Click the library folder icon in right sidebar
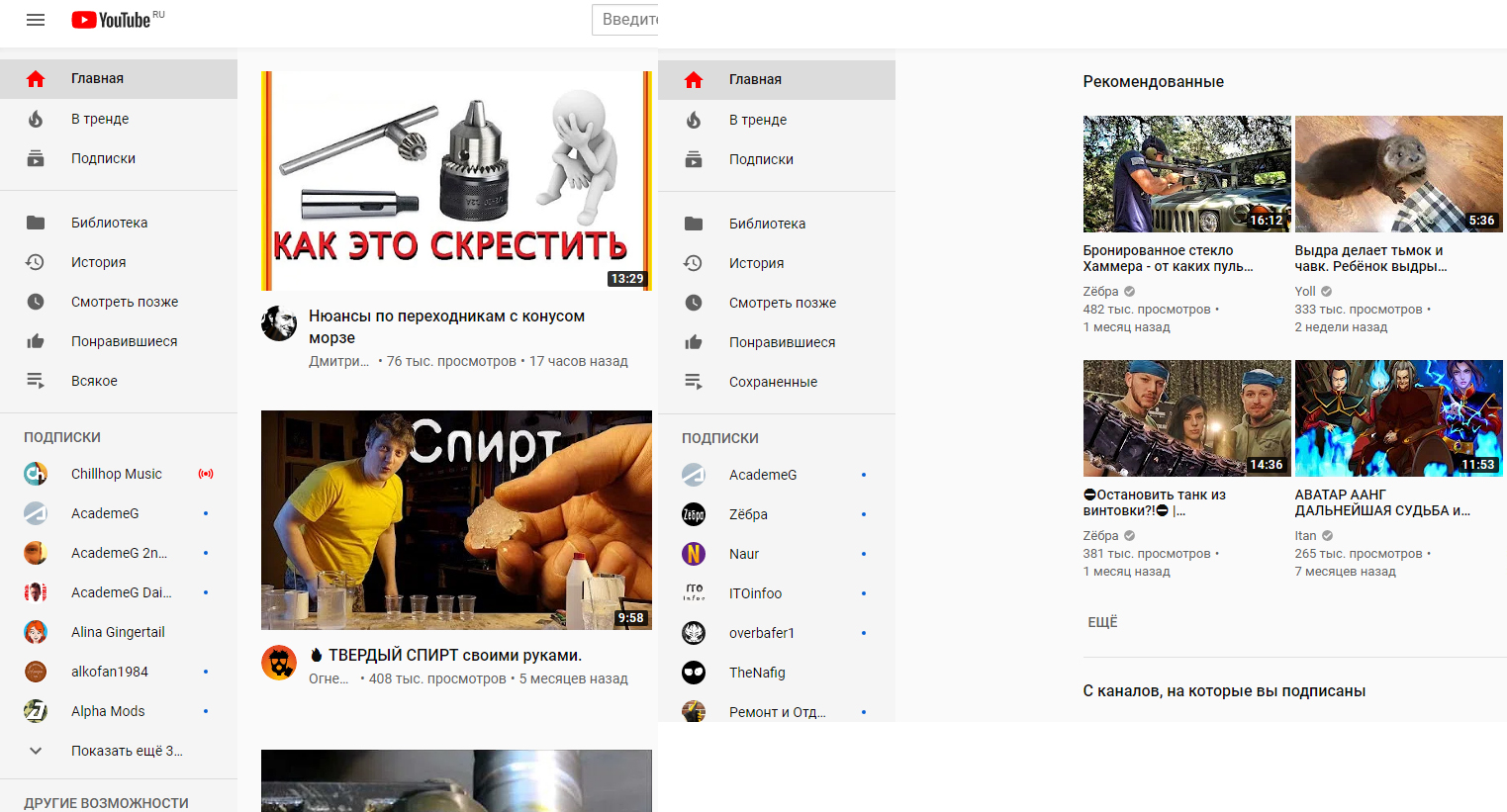 (x=694, y=224)
